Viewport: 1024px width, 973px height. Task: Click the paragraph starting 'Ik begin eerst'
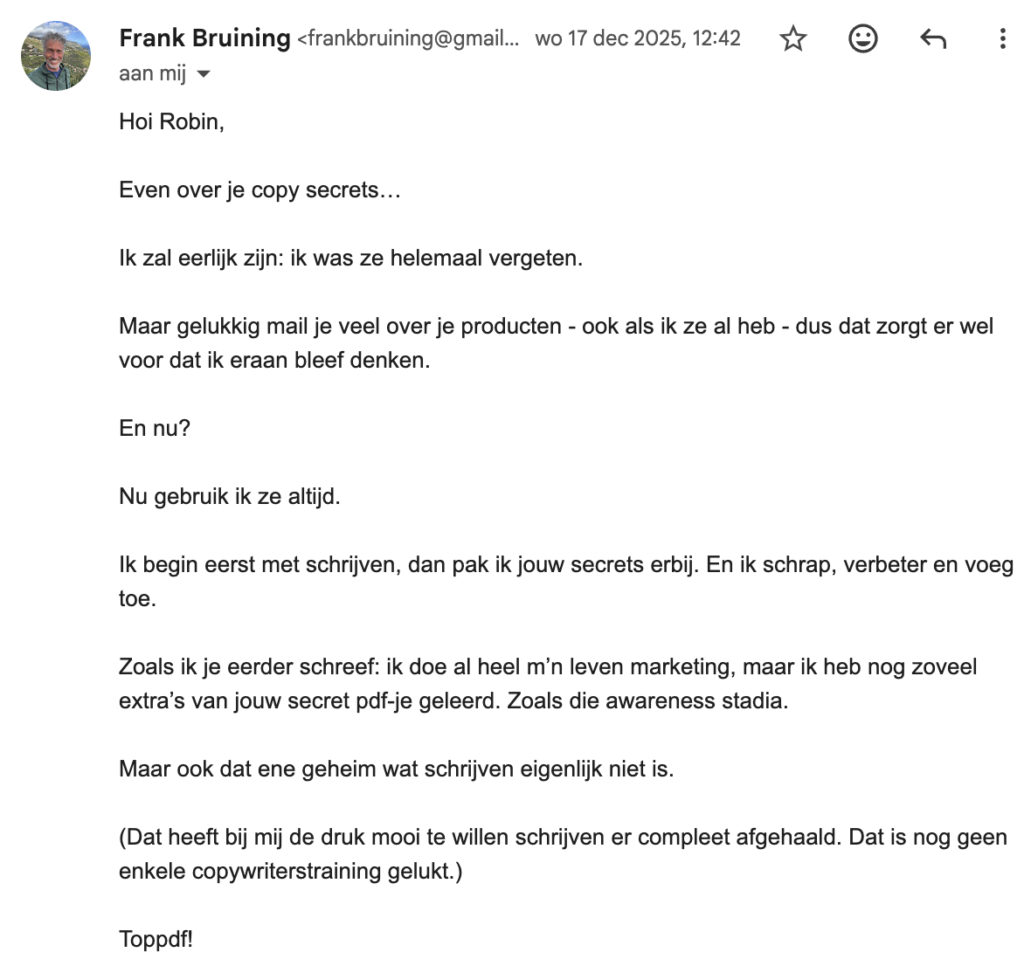[x=565, y=580]
